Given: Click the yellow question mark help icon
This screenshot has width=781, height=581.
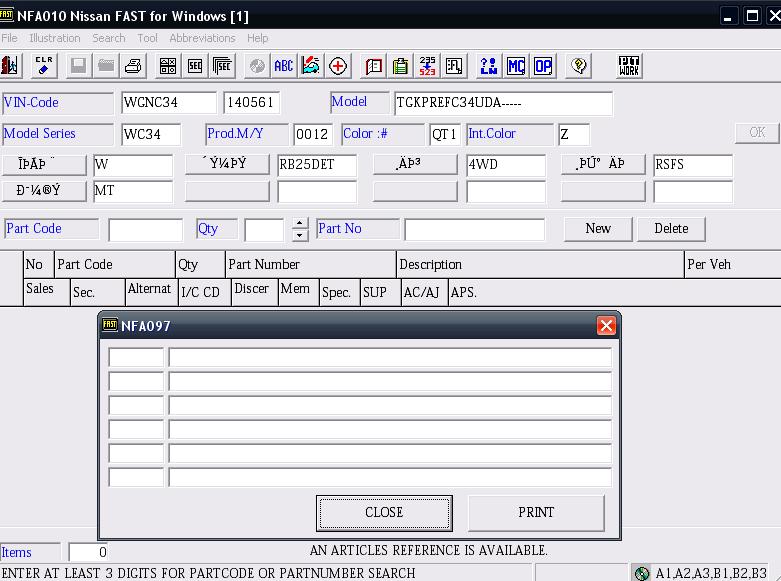Looking at the screenshot, I should coord(579,66).
